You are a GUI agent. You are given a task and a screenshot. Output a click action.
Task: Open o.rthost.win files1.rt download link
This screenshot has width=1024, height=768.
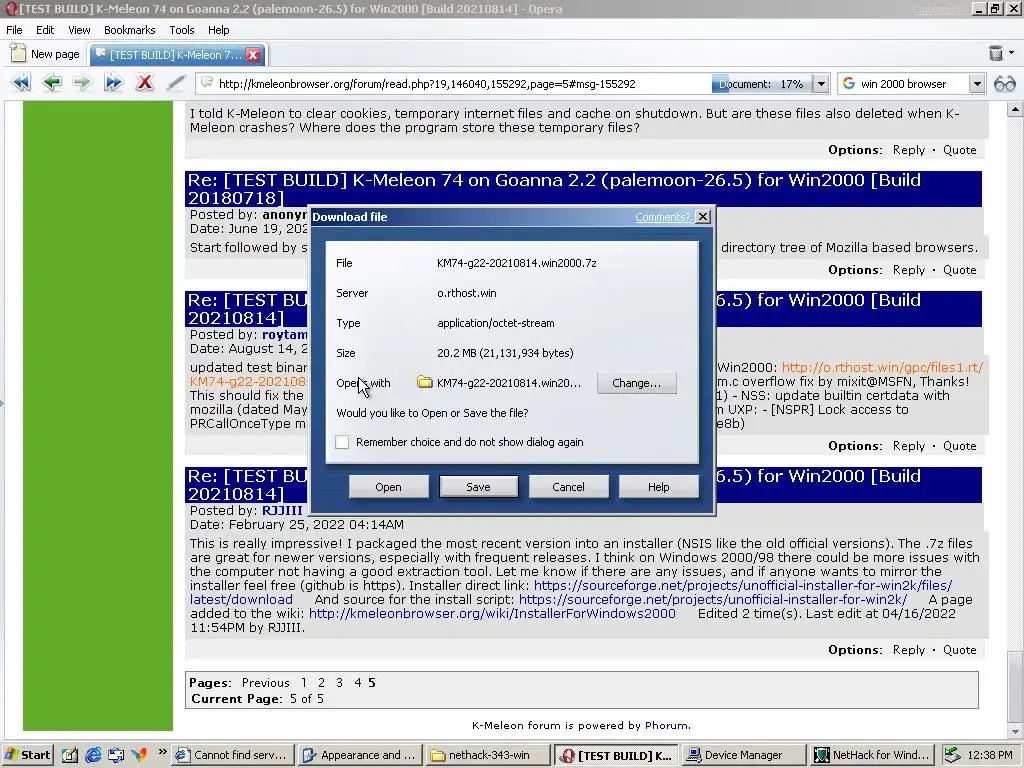pyautogui.click(x=882, y=368)
